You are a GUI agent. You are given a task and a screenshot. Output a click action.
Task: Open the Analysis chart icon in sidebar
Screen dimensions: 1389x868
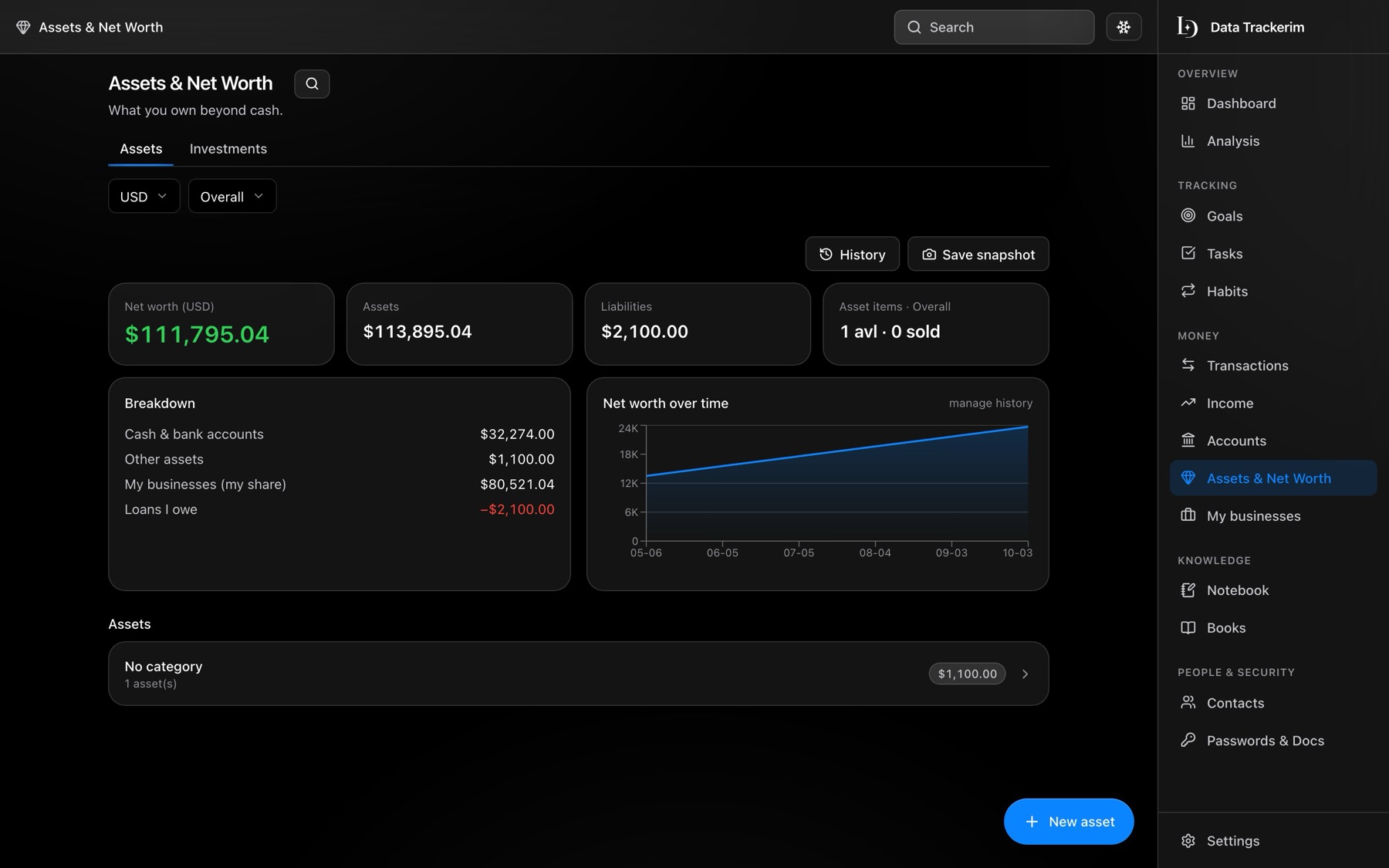(1188, 141)
